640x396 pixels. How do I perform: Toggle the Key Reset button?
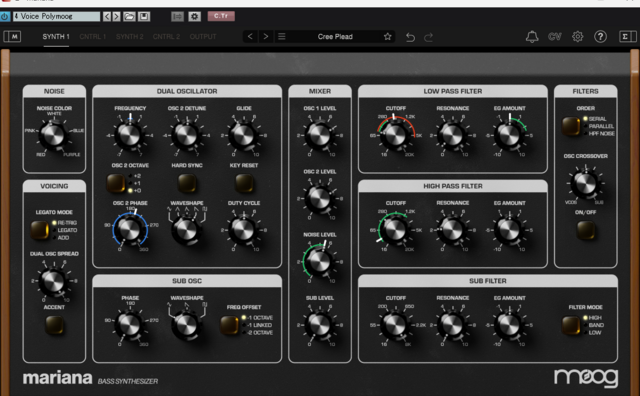pos(244,182)
